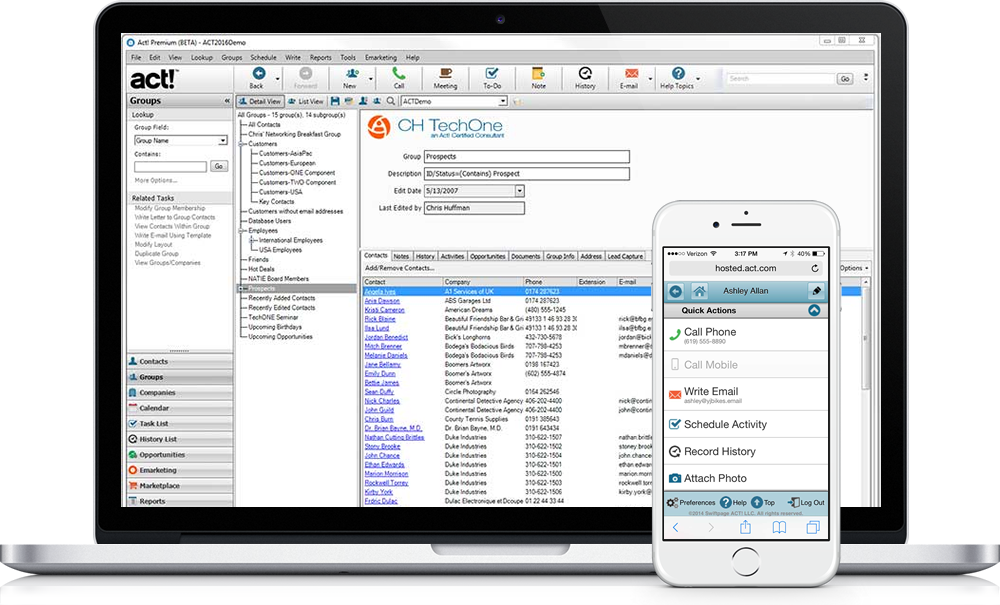The image size is (1000, 605).
Task: Open the Schedule menu
Action: click(x=263, y=57)
